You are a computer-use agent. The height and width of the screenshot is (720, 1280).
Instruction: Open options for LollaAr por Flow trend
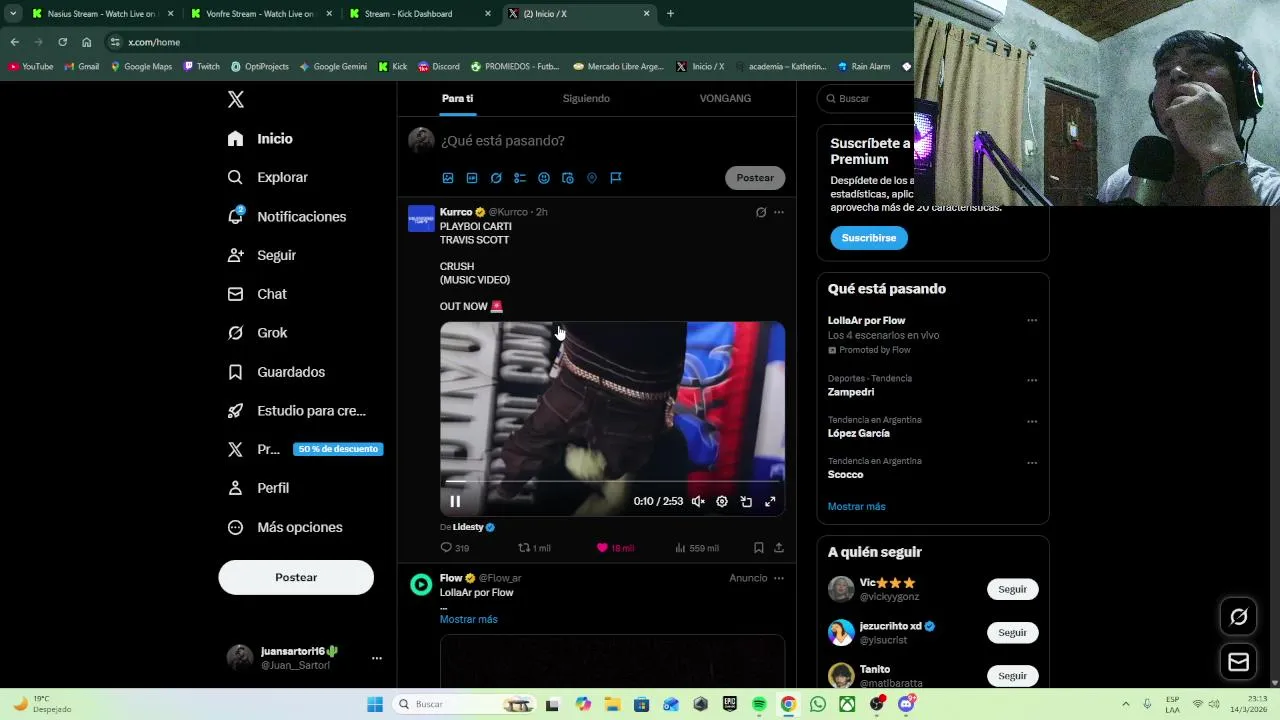pyautogui.click(x=1032, y=321)
